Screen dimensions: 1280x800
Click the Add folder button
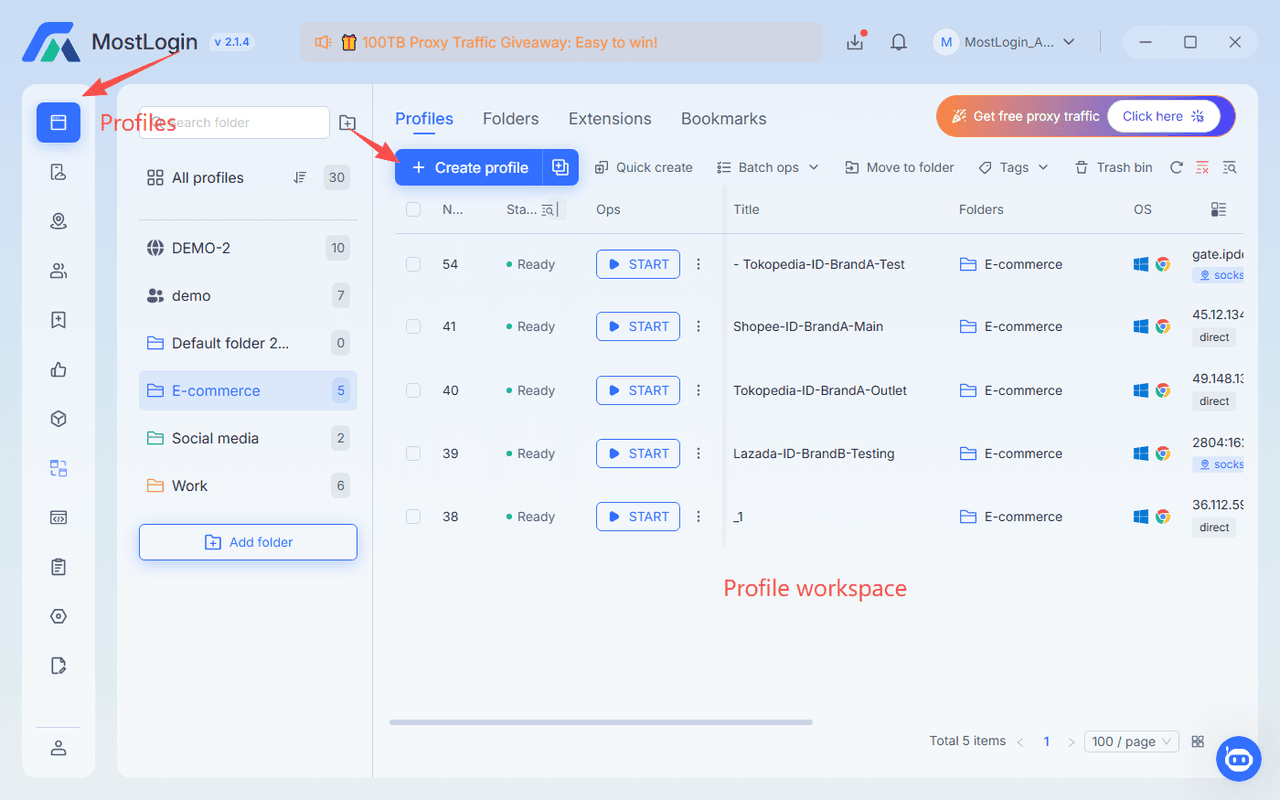point(248,542)
